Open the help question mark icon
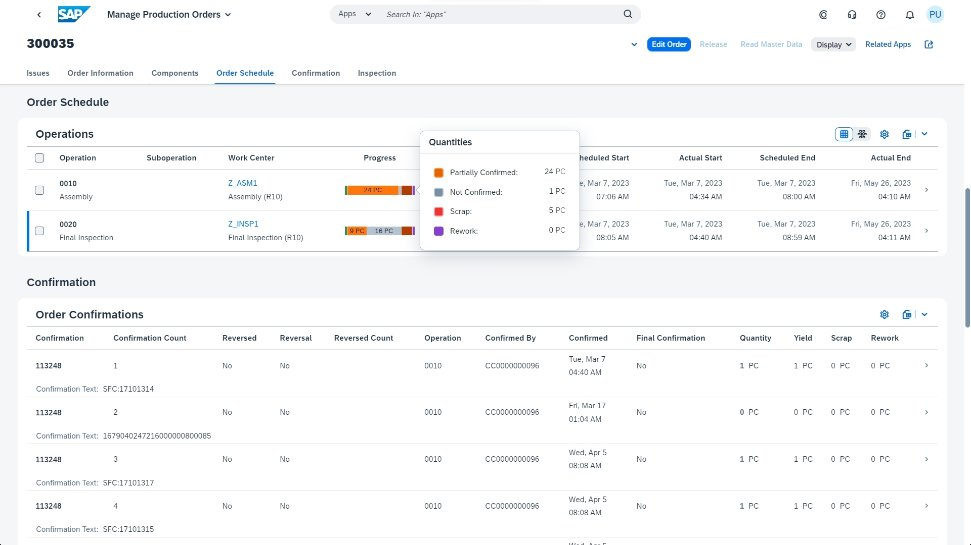Screen dimensions: 971x545 [880, 15]
